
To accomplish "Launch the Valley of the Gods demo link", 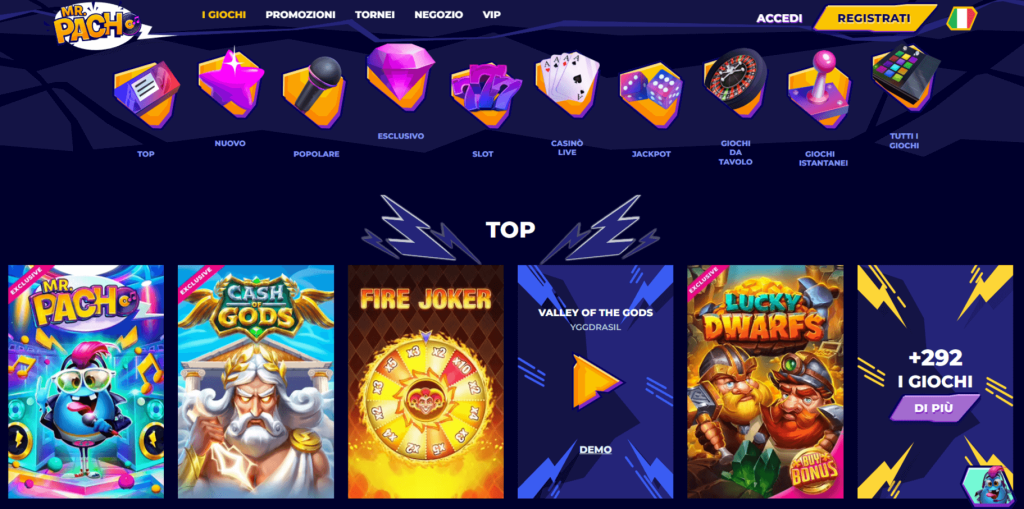I will tap(596, 450).
